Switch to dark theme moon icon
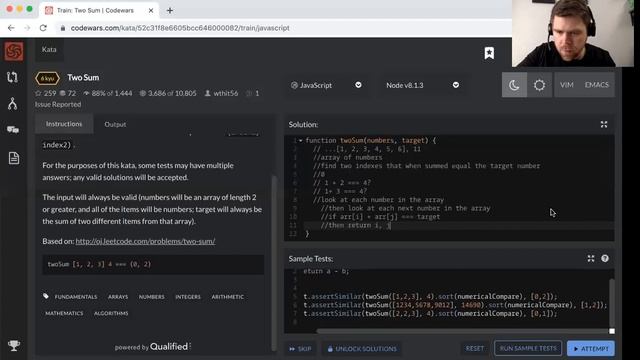This screenshot has width=640, height=360. tap(514, 85)
